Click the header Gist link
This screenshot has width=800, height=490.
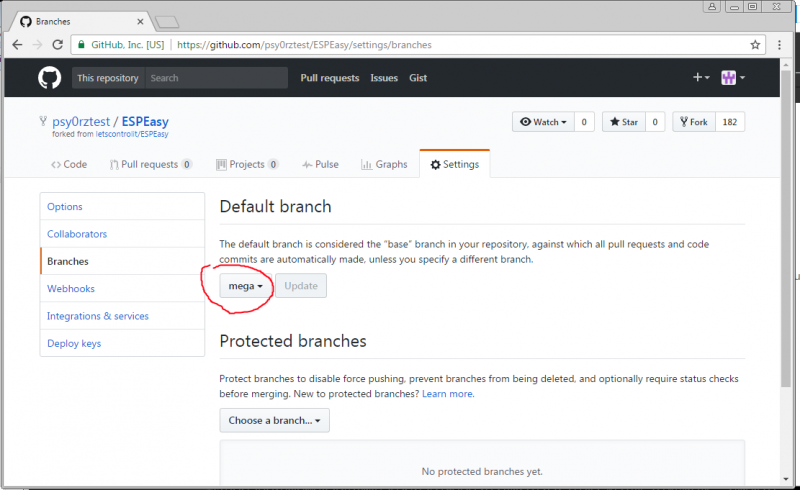(418, 78)
